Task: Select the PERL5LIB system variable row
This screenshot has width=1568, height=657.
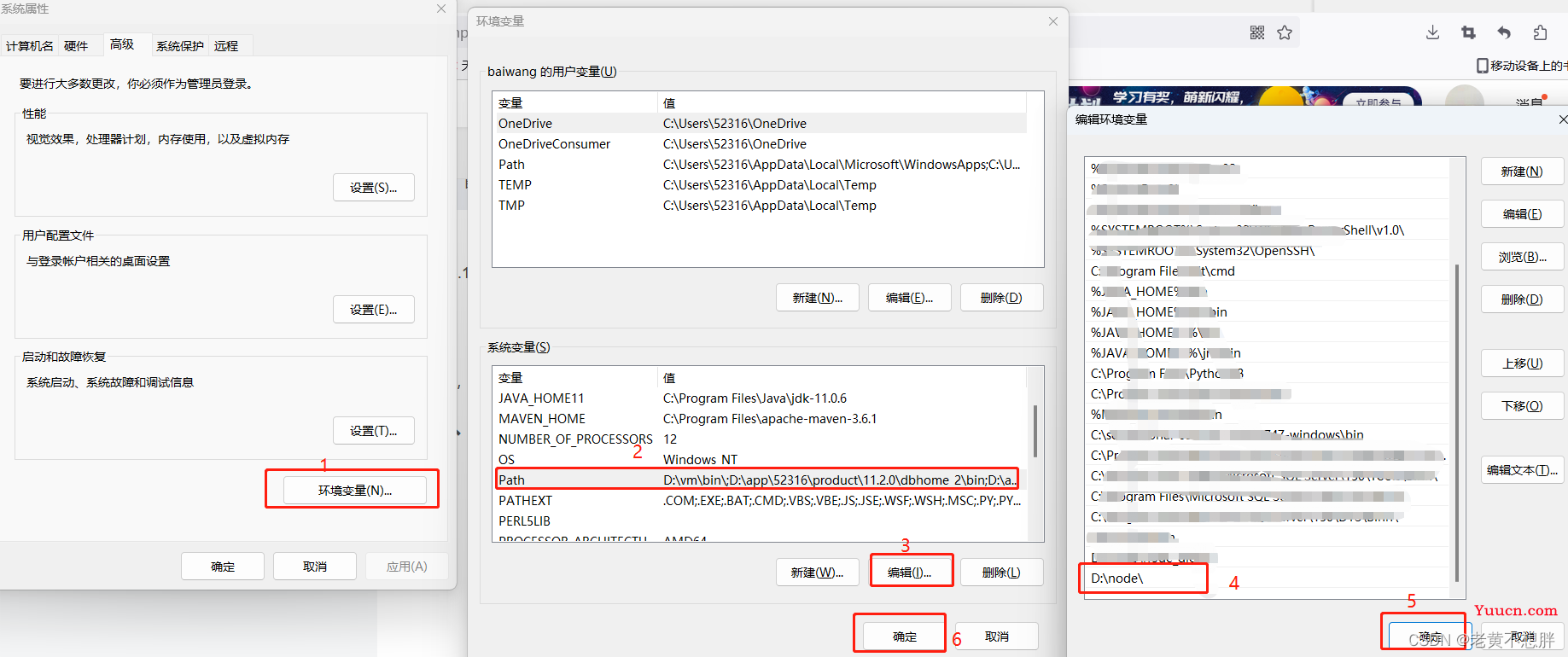Action: coord(760,521)
